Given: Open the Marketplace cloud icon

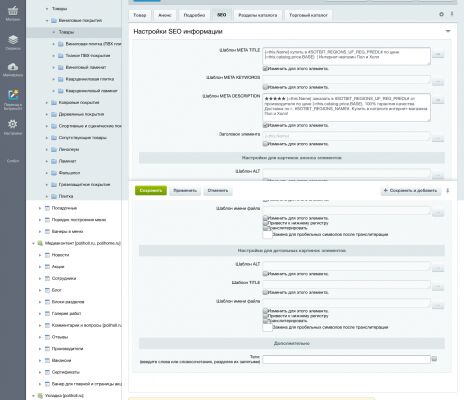Looking at the screenshot, I should click(x=13, y=69).
